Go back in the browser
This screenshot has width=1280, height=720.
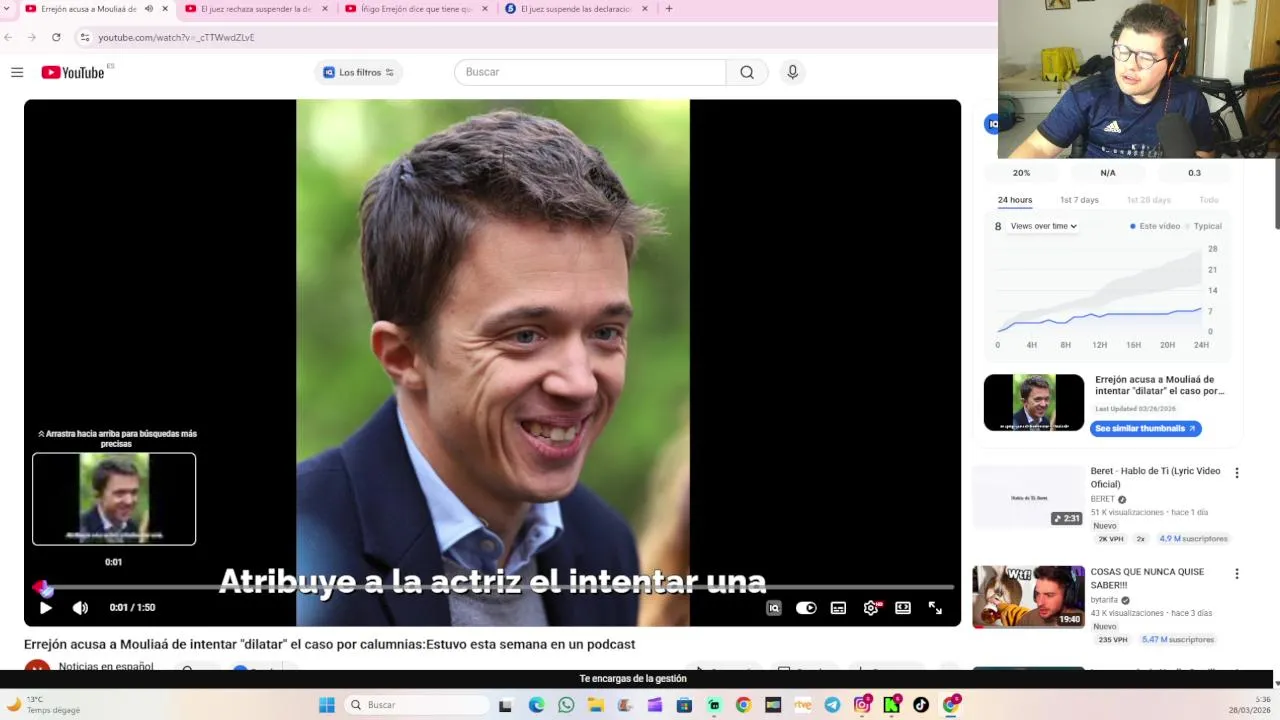pyautogui.click(x=8, y=37)
